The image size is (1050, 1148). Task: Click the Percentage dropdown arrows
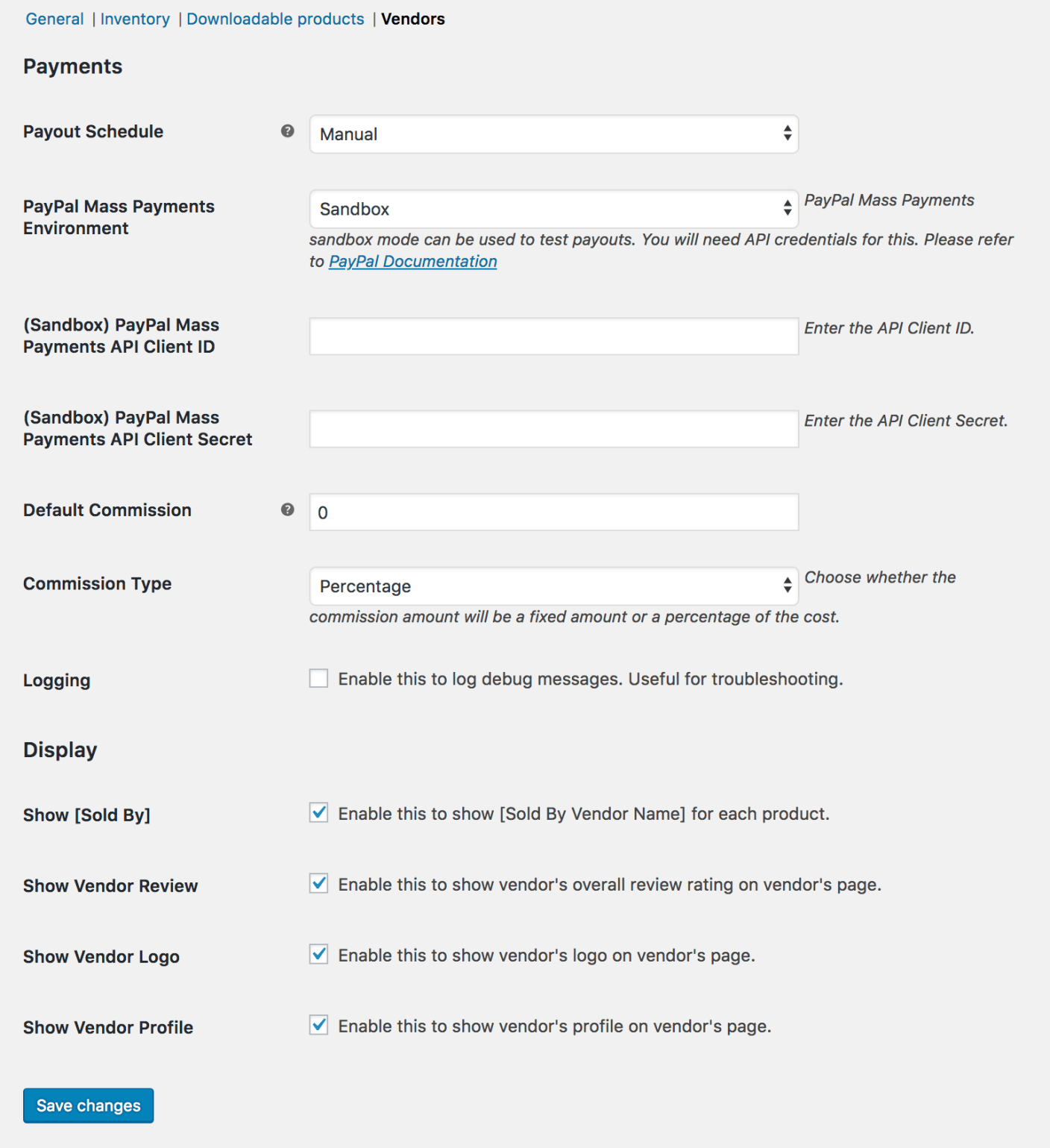click(x=788, y=587)
